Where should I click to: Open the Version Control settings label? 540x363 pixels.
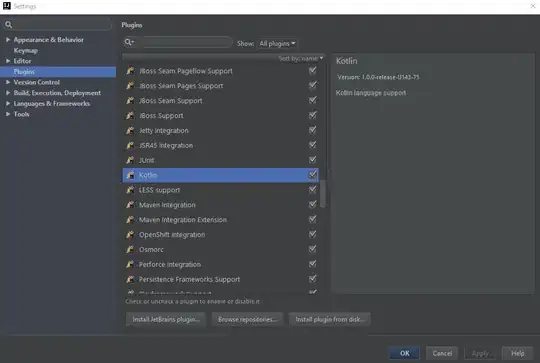pos(37,82)
